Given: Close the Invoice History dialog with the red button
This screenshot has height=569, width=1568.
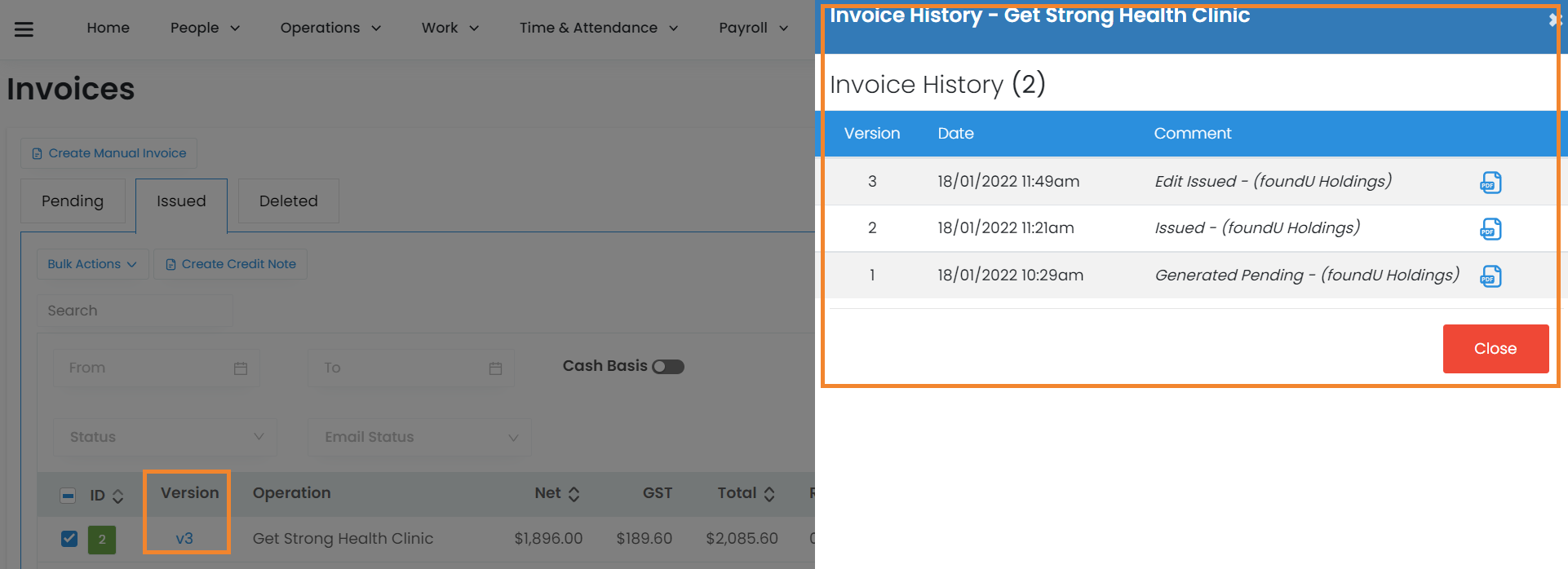Looking at the screenshot, I should pyautogui.click(x=1495, y=349).
